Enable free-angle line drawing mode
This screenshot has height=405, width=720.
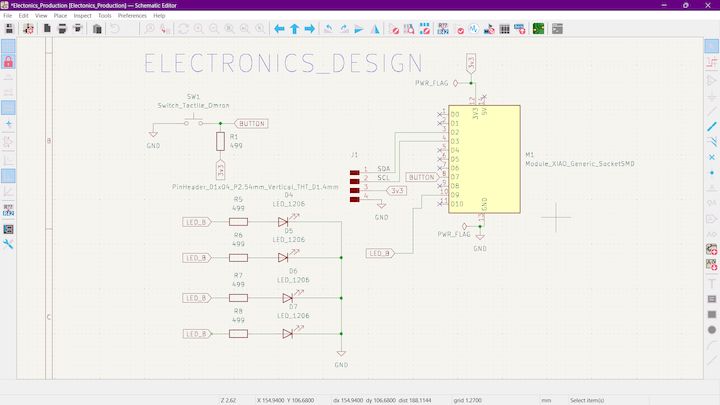pos(8,161)
